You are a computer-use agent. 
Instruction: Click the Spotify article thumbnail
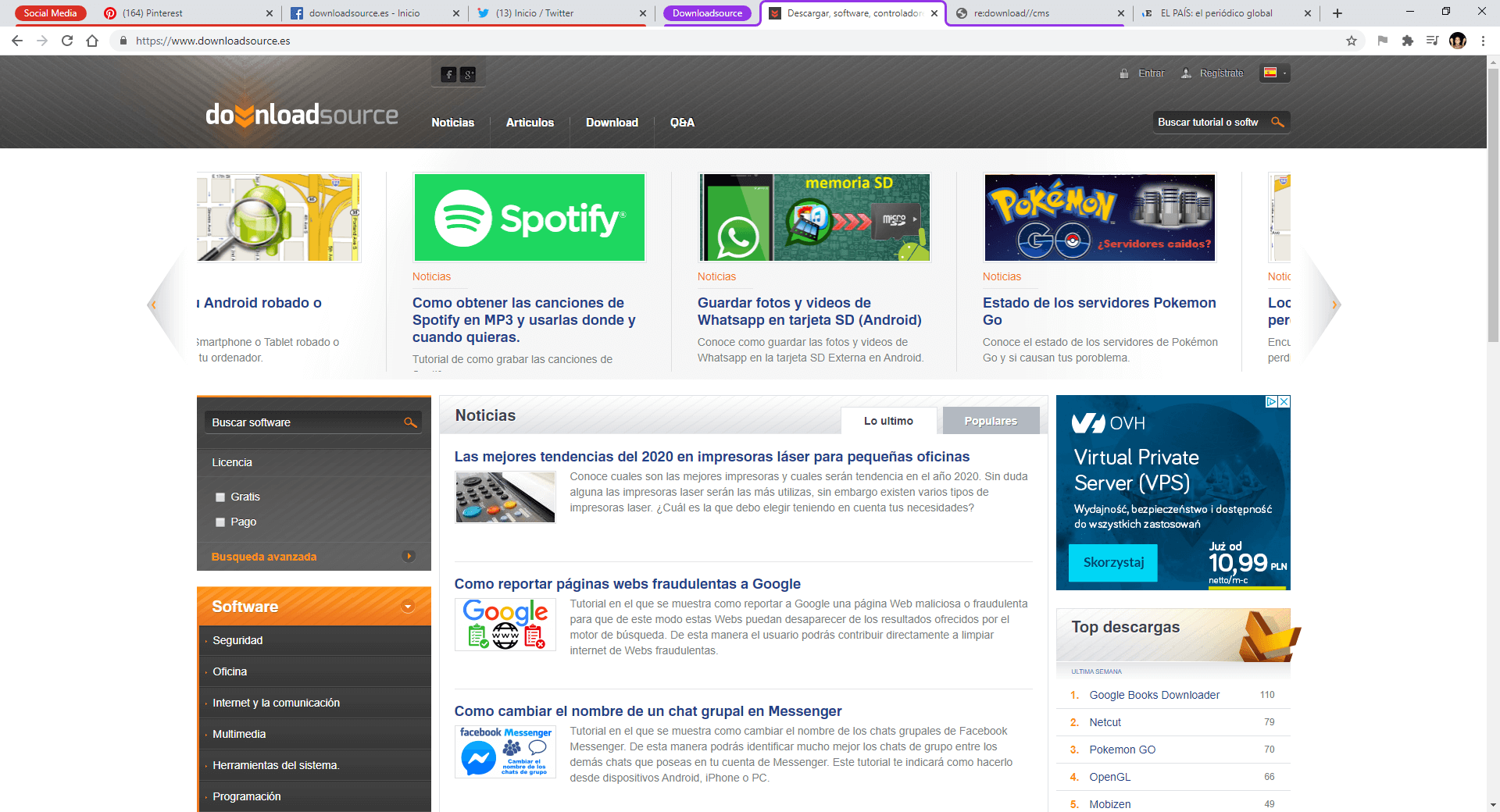point(530,218)
